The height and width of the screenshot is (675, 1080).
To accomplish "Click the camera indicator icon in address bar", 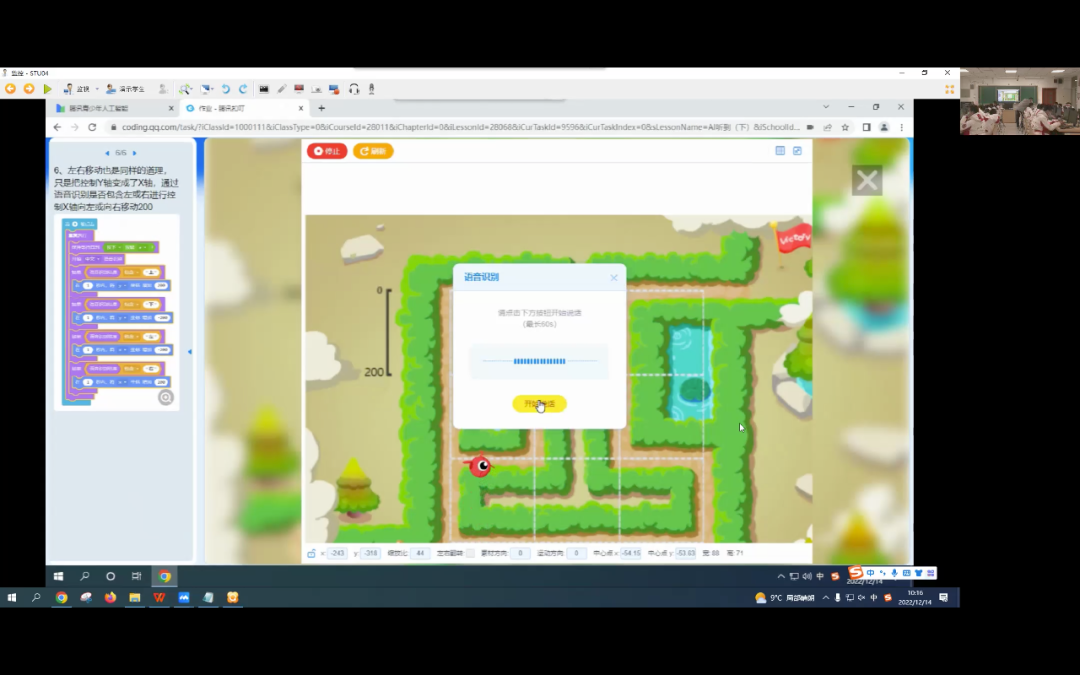I will tap(810, 127).
